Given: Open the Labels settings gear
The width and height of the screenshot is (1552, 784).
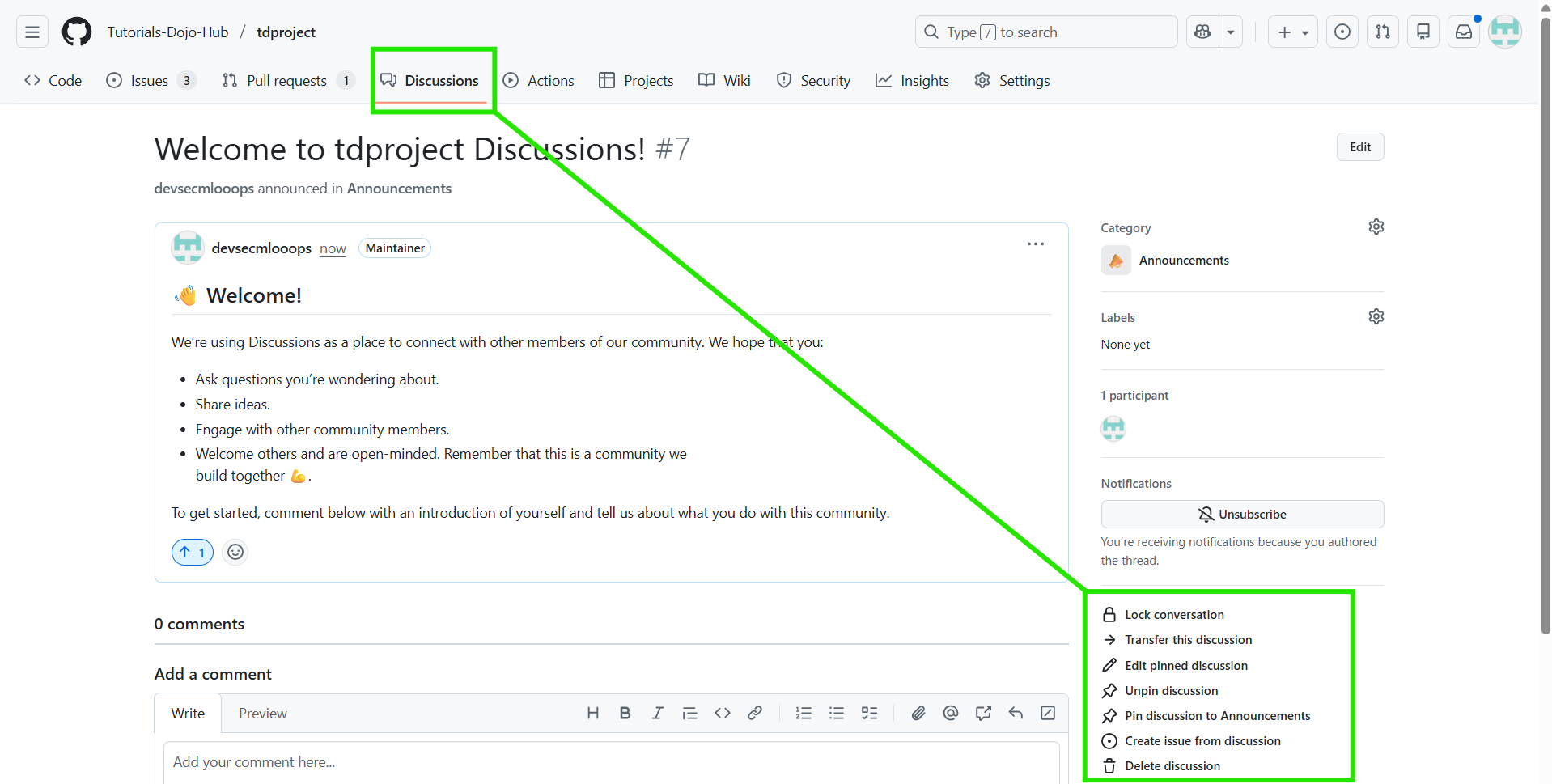Looking at the screenshot, I should [1376, 316].
